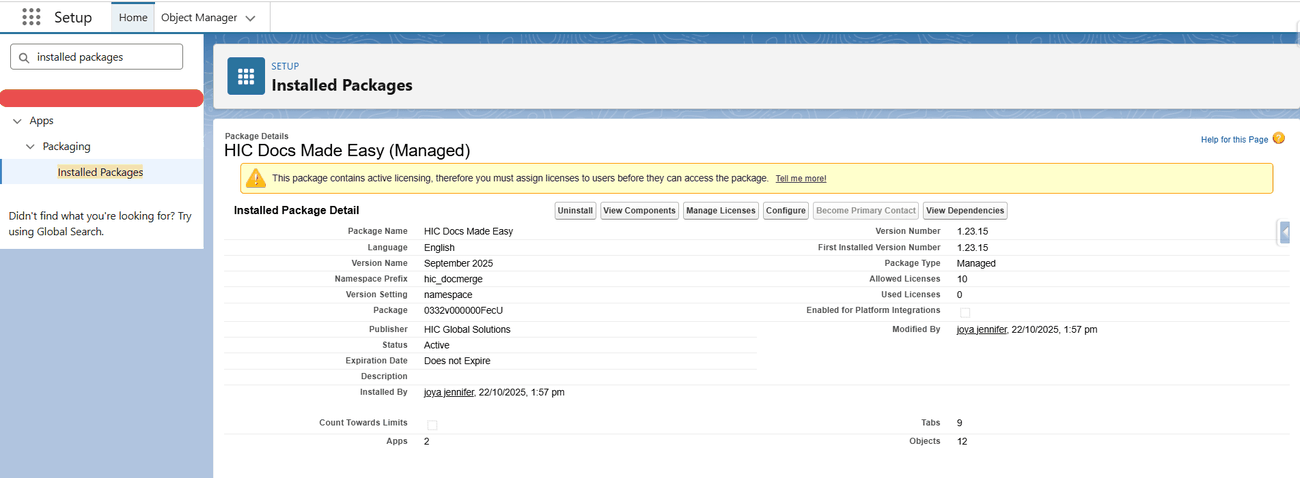The height and width of the screenshot is (478, 1300).
Task: Click Become Primary Contact button
Action: click(x=866, y=211)
